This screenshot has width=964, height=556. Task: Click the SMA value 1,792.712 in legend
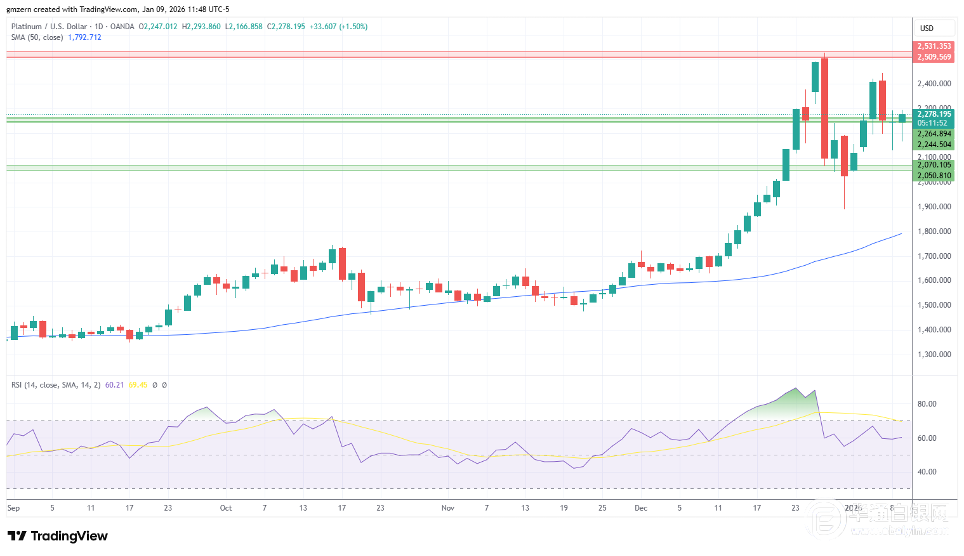[83, 37]
